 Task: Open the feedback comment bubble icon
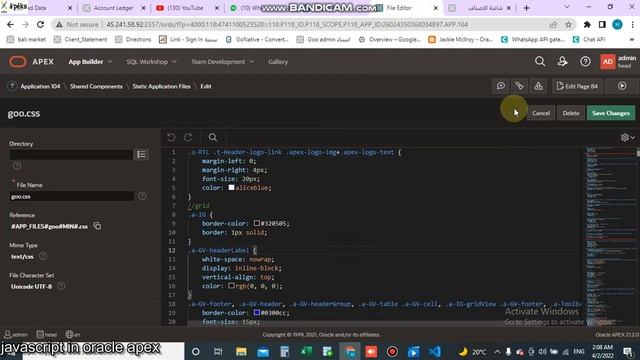click(501, 86)
